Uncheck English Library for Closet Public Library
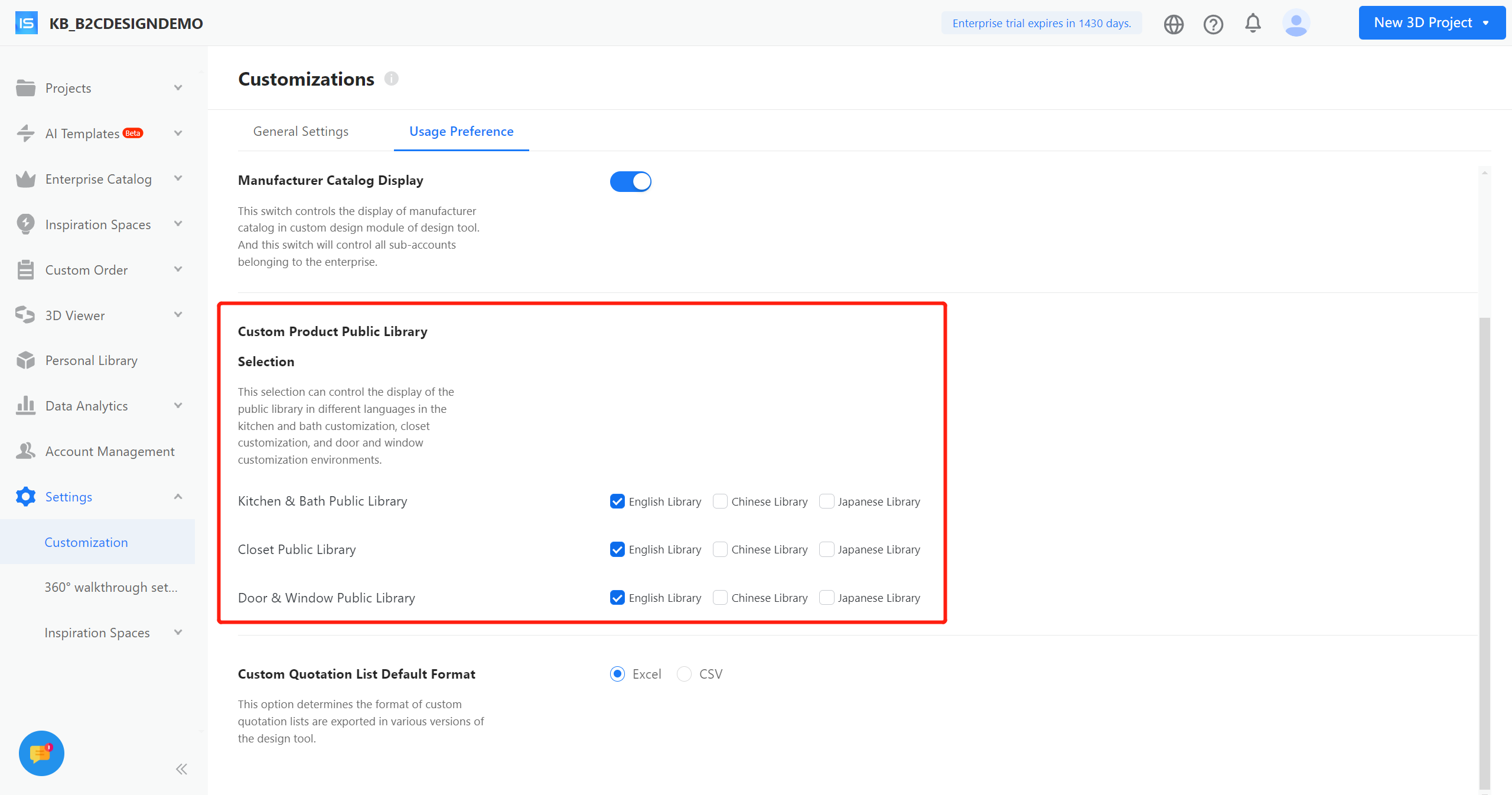The width and height of the screenshot is (1512, 795). click(617, 549)
